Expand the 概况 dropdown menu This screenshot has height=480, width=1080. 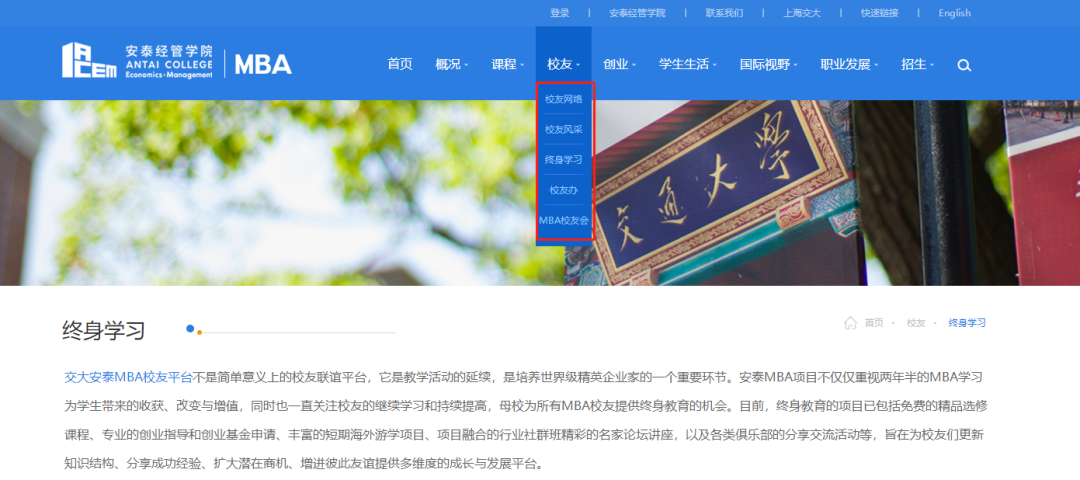(x=451, y=64)
